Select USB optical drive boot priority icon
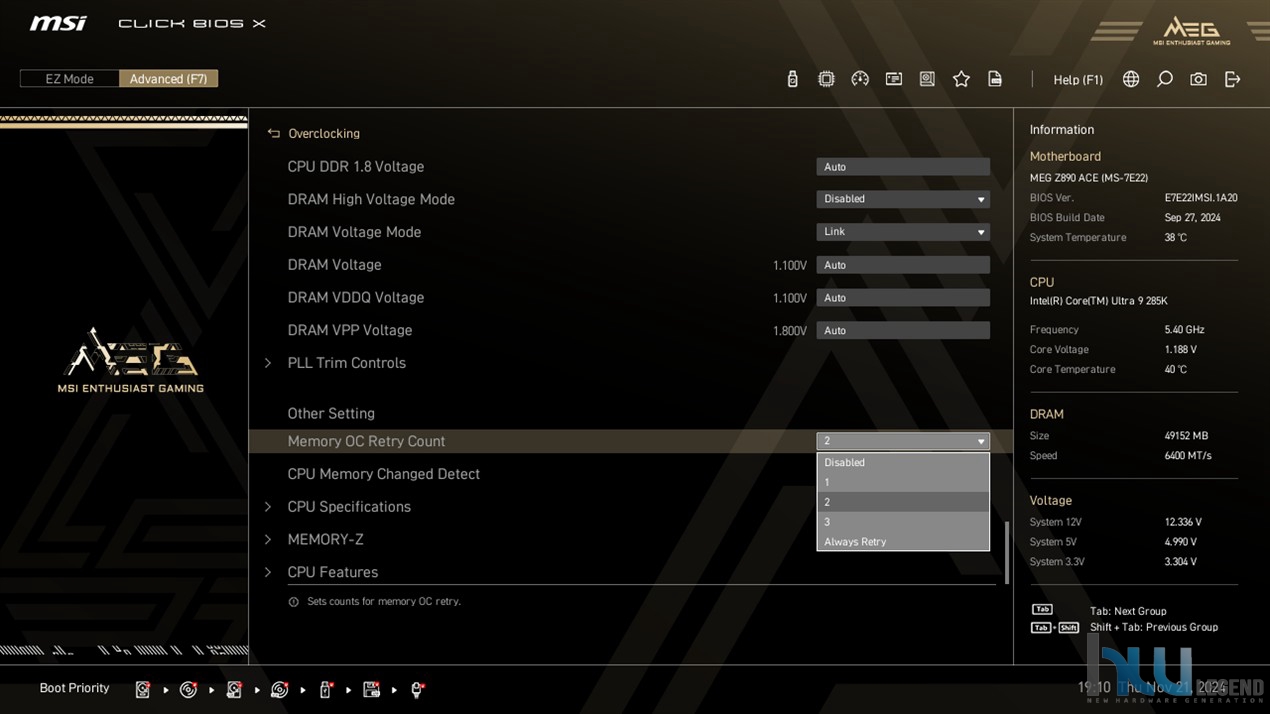This screenshot has width=1270, height=714. (280, 689)
